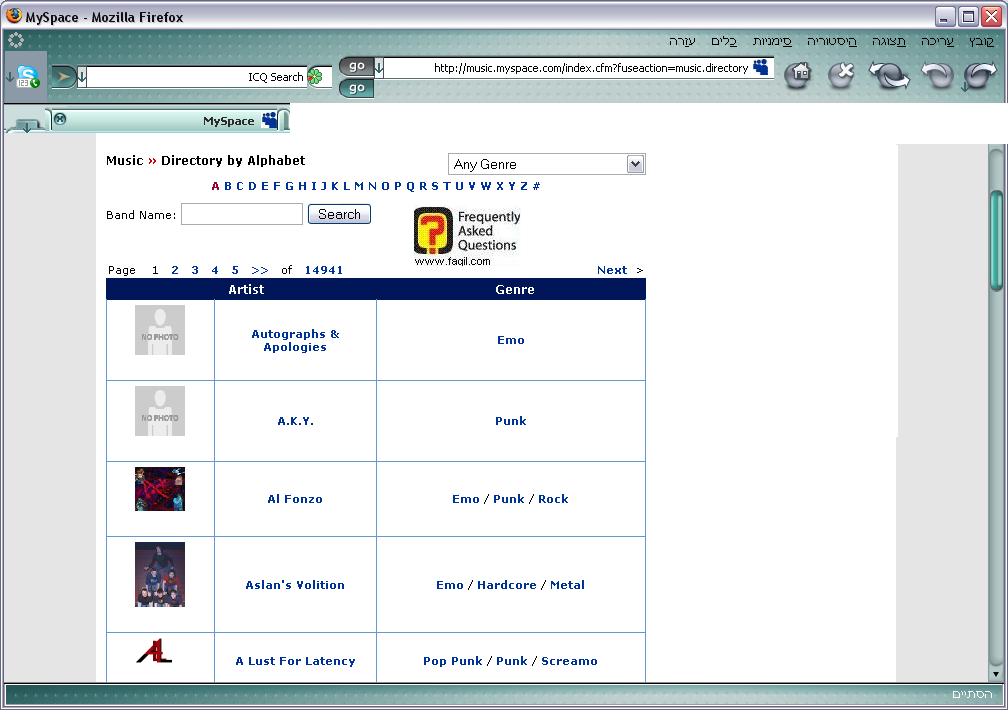Click the green arrow icon beside ICQ search
Image resolution: width=1008 pixels, height=710 pixels.
(x=62, y=77)
